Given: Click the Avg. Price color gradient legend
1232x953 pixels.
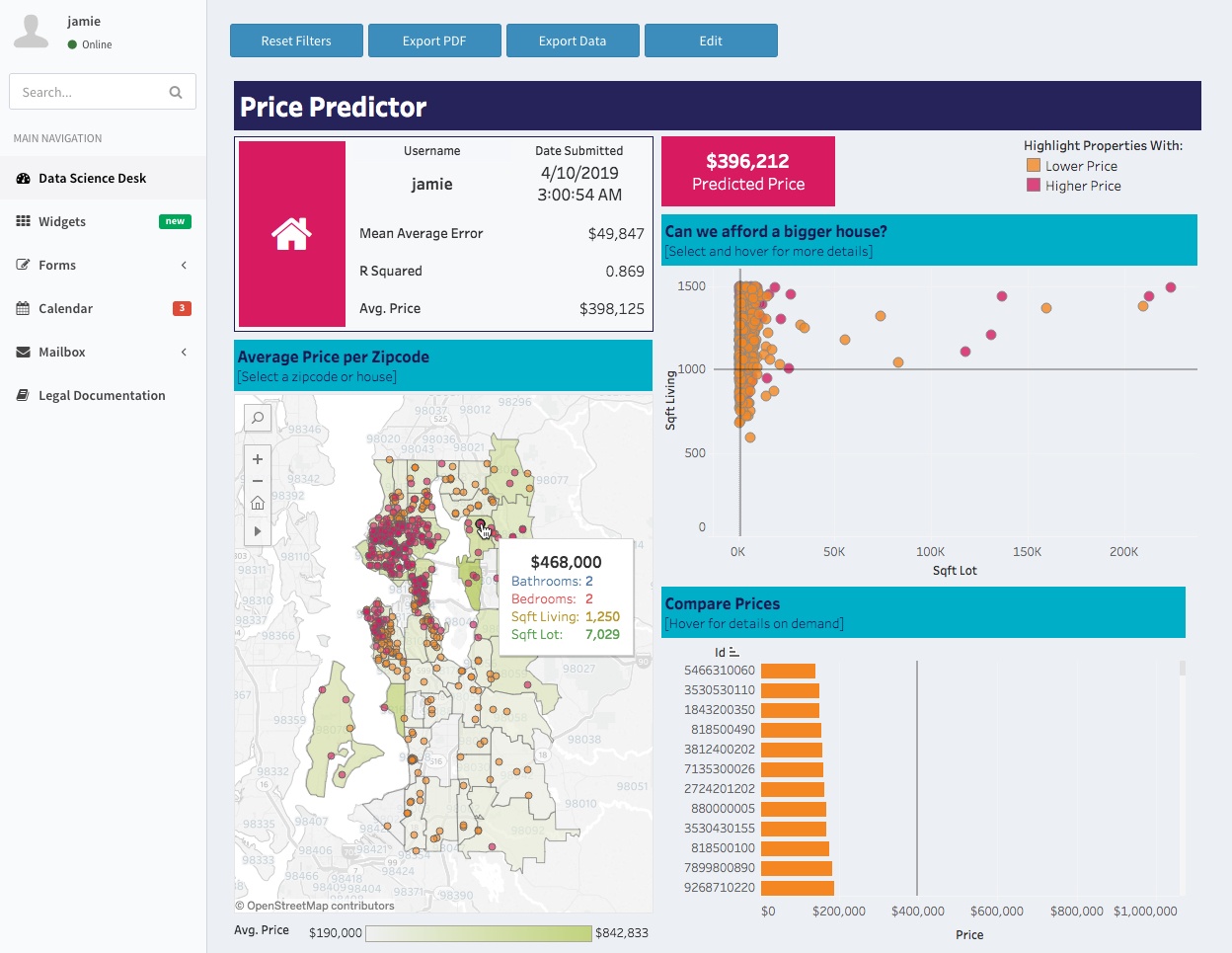Looking at the screenshot, I should point(479,933).
